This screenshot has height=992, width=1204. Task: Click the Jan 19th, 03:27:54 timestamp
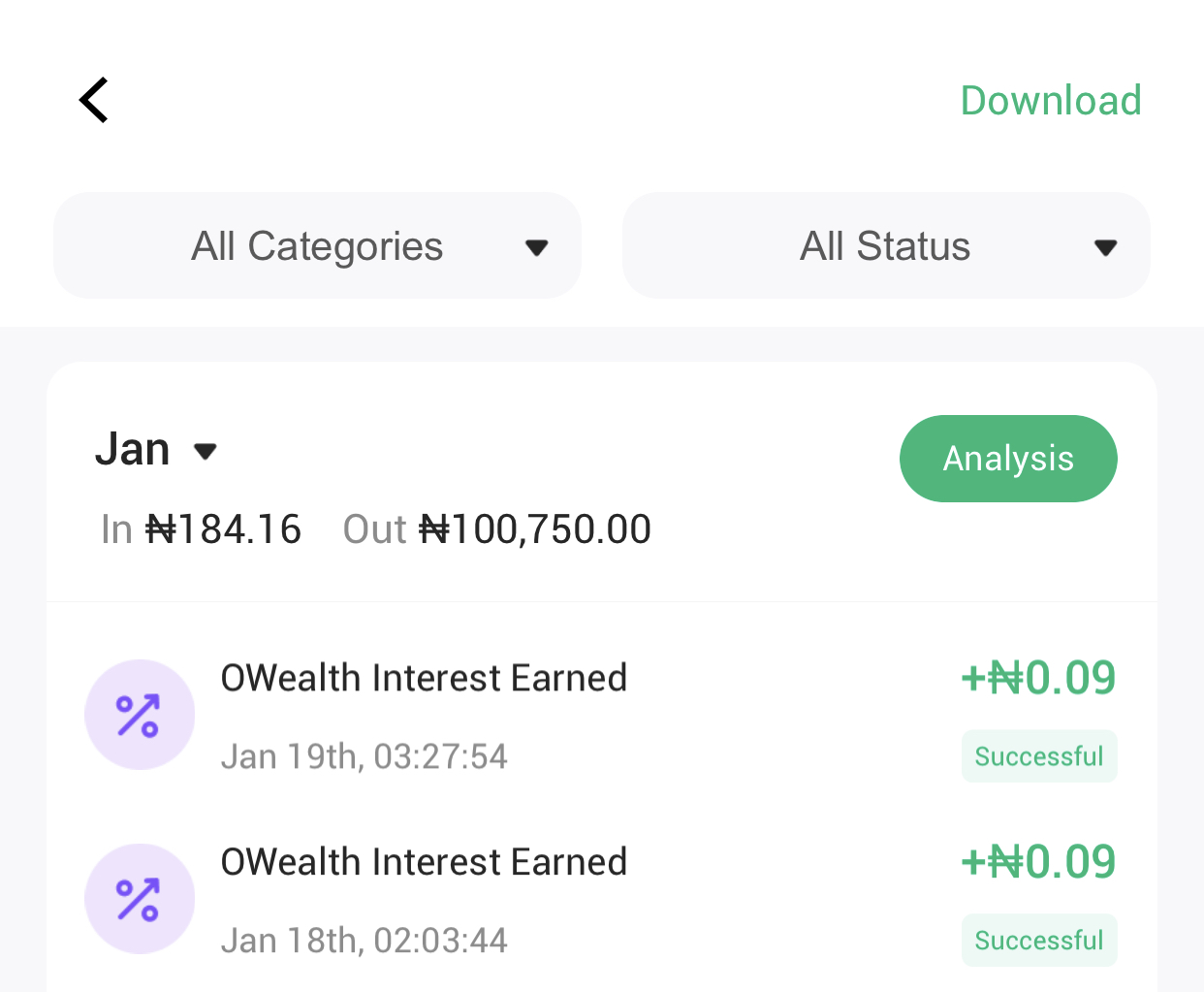(x=364, y=756)
